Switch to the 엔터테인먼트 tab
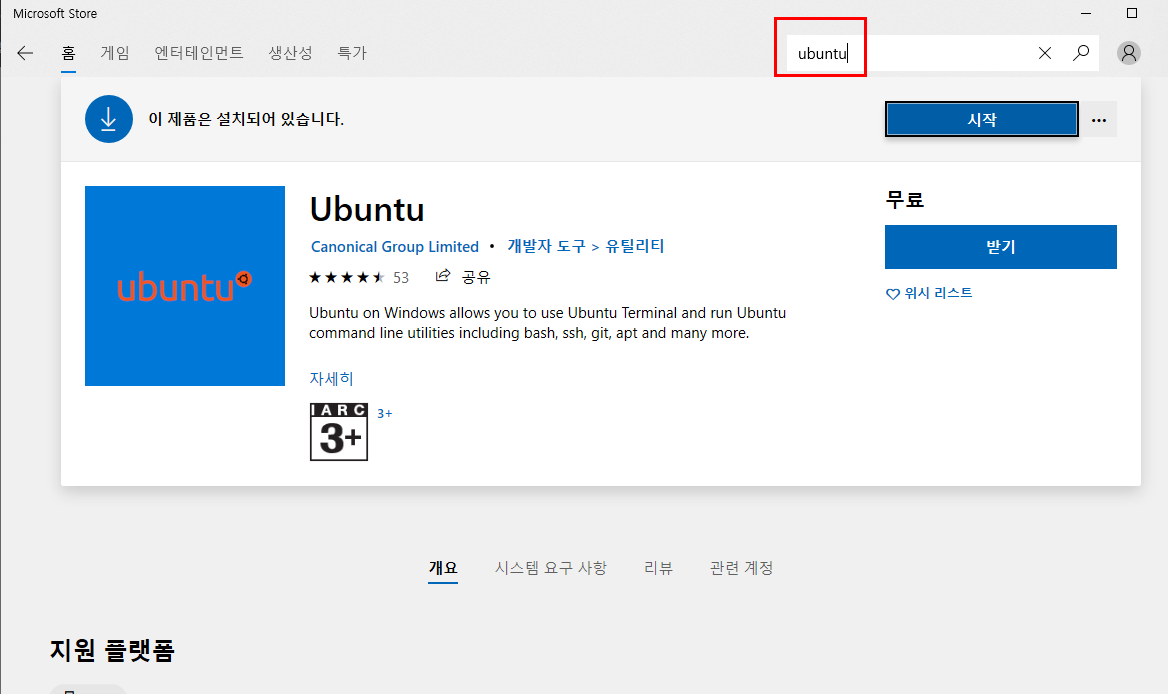Screen dimensions: 1168x694 point(199,53)
